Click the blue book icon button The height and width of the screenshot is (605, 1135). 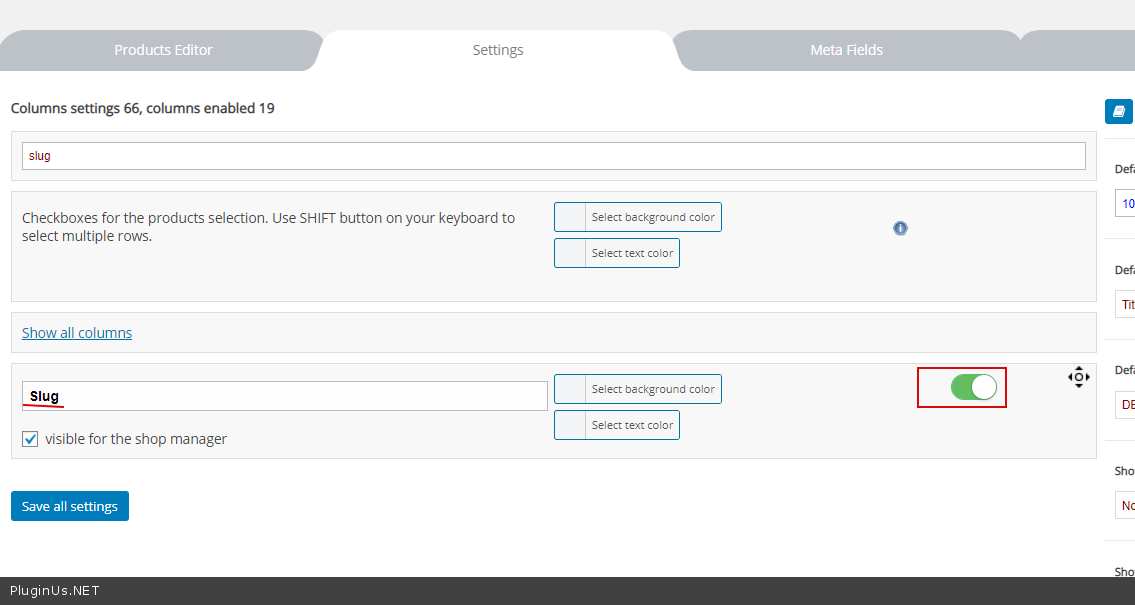coord(1118,111)
